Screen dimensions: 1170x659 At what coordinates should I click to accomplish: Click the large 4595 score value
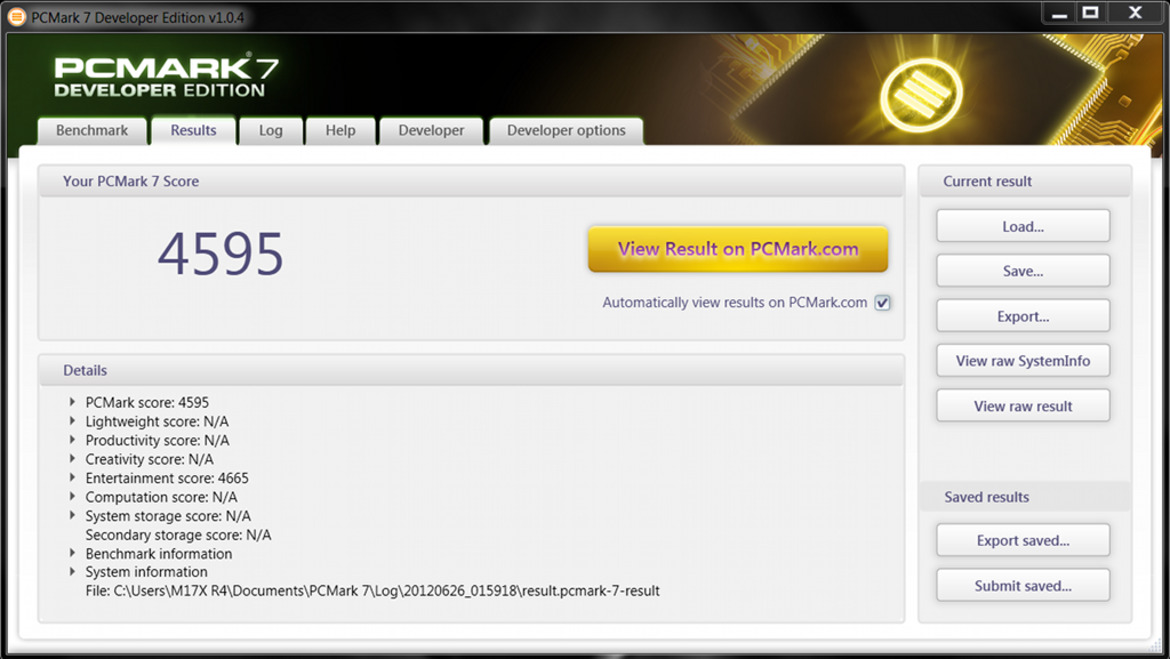click(x=221, y=254)
